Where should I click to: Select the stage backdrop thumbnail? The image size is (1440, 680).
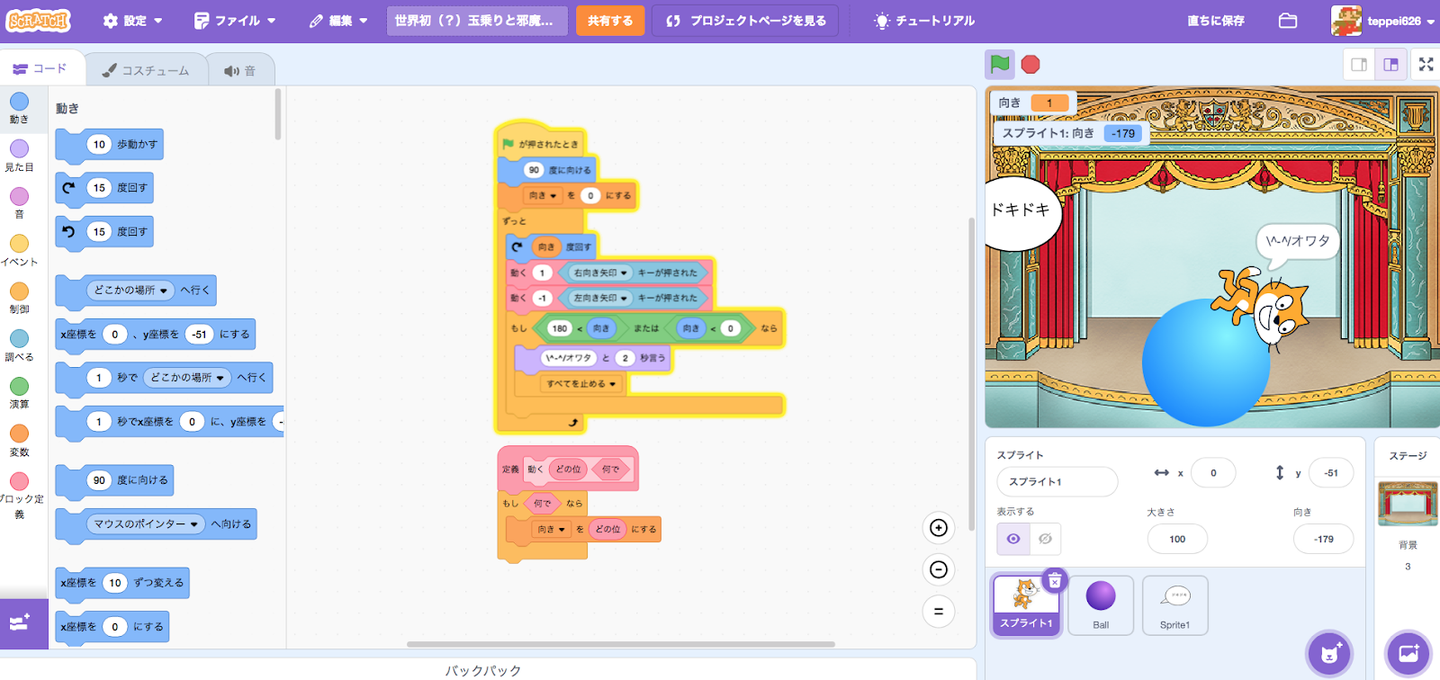click(x=1407, y=503)
